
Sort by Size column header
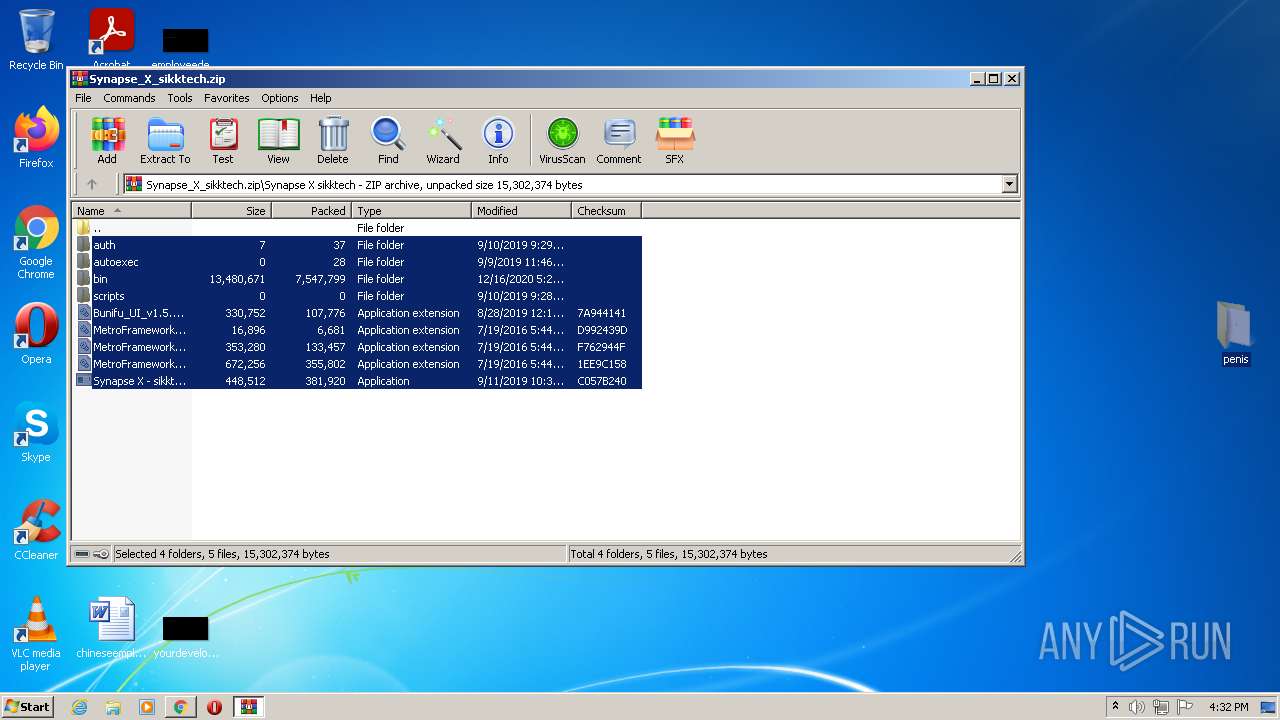tap(231, 211)
